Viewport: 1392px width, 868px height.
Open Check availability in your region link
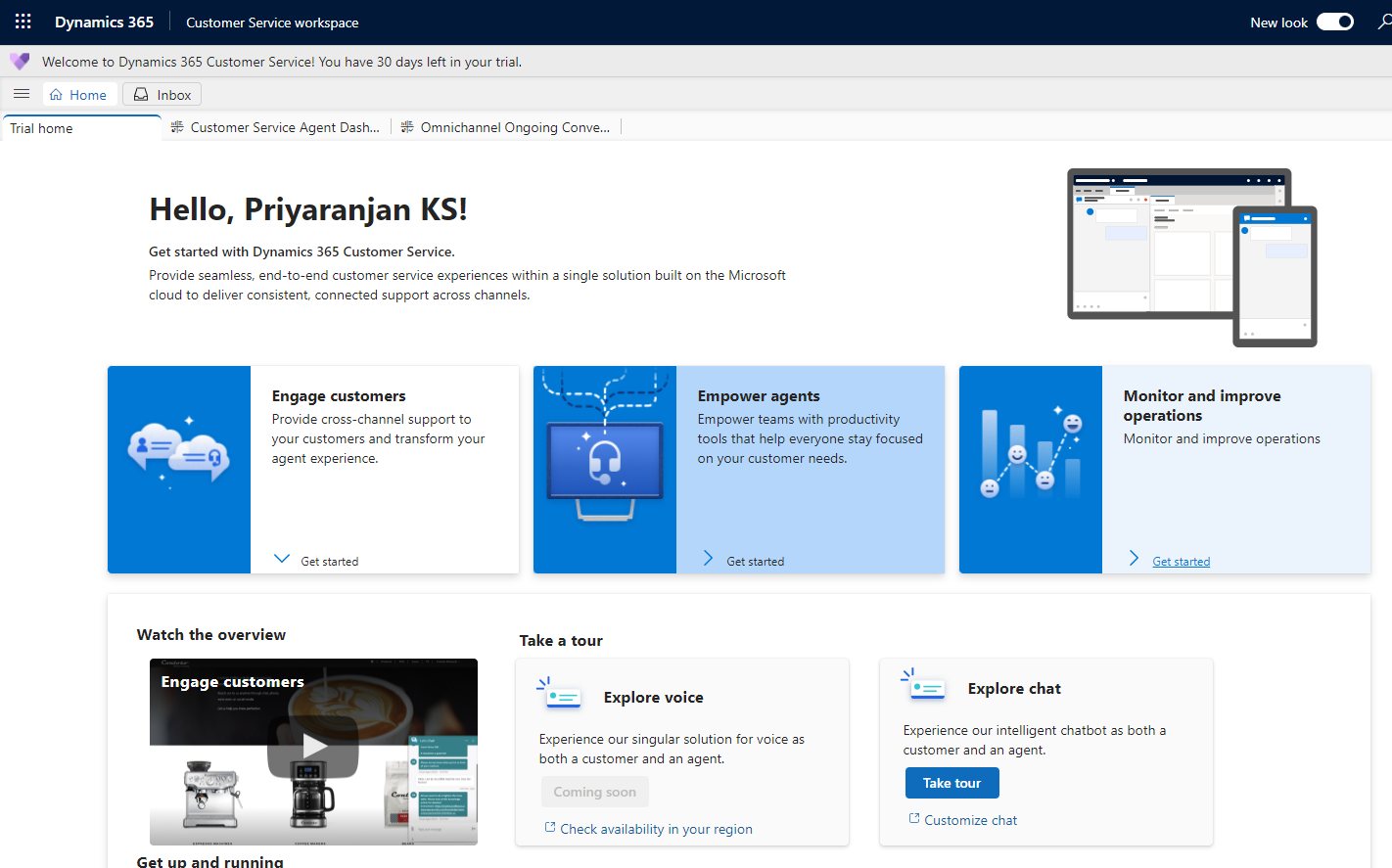coord(656,829)
